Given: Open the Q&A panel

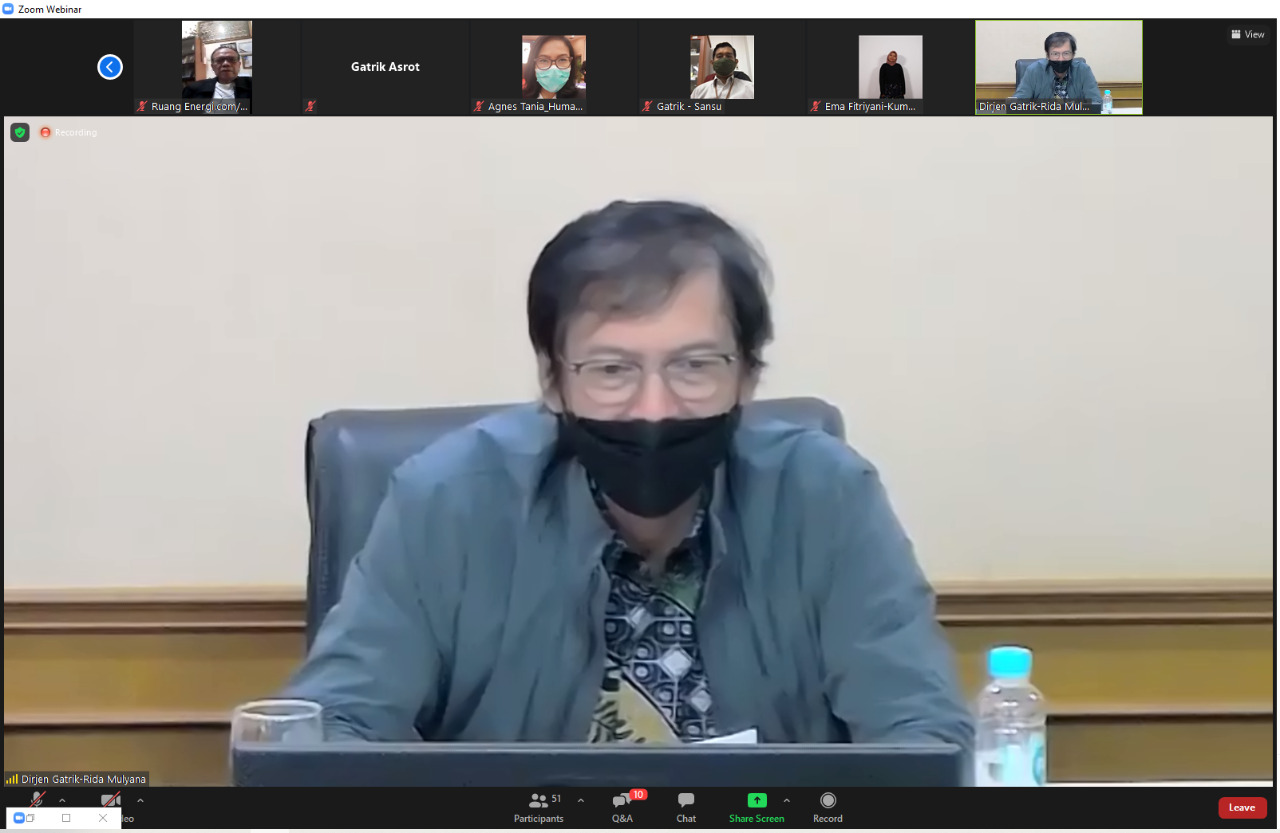Looking at the screenshot, I should pyautogui.click(x=622, y=808).
